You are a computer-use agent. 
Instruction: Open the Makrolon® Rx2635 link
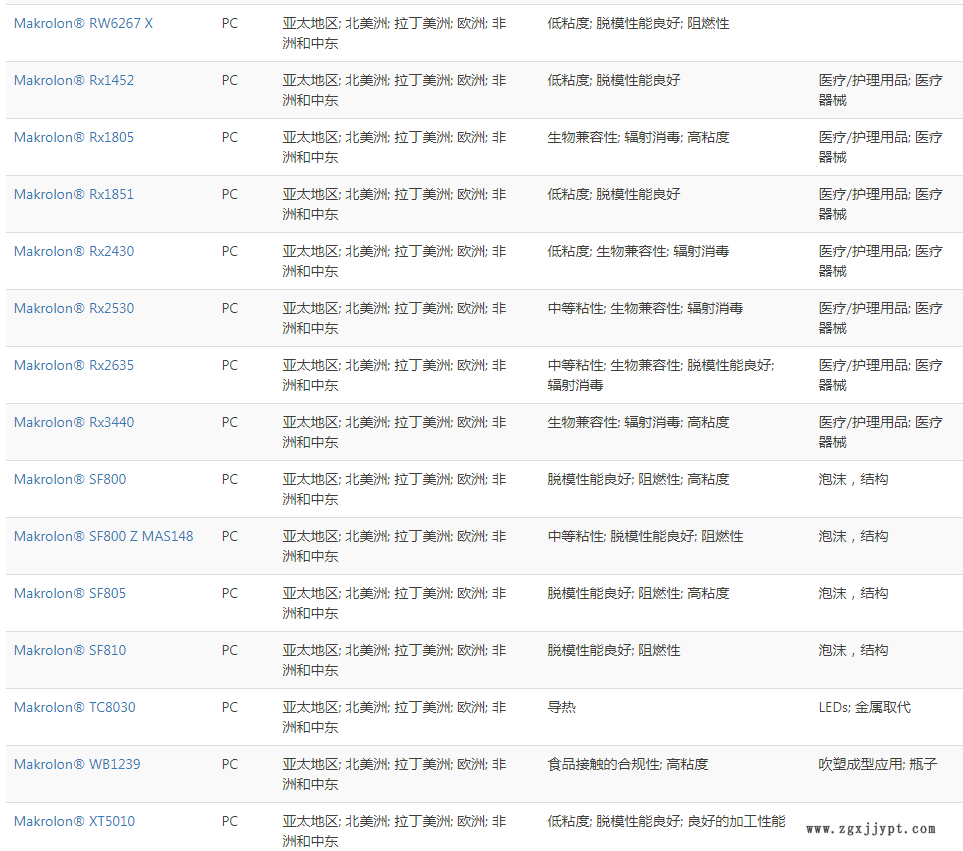[73, 365]
